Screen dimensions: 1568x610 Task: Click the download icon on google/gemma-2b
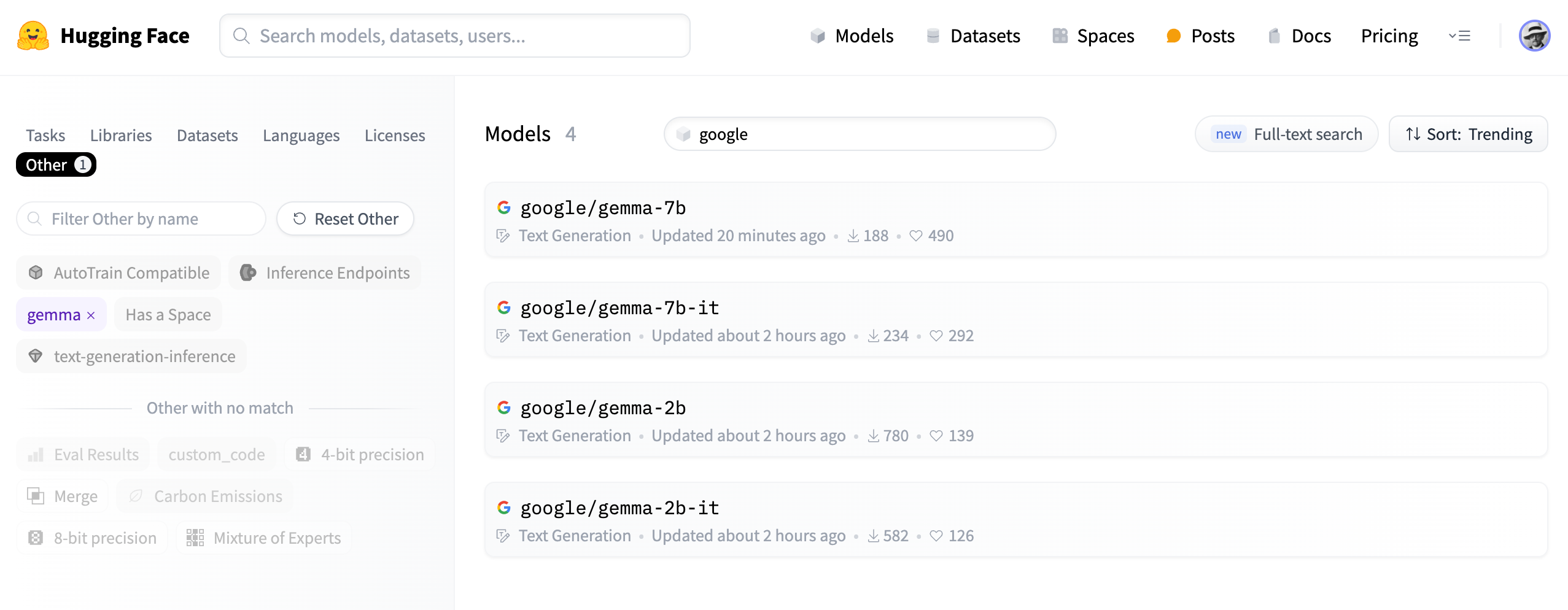coord(873,436)
